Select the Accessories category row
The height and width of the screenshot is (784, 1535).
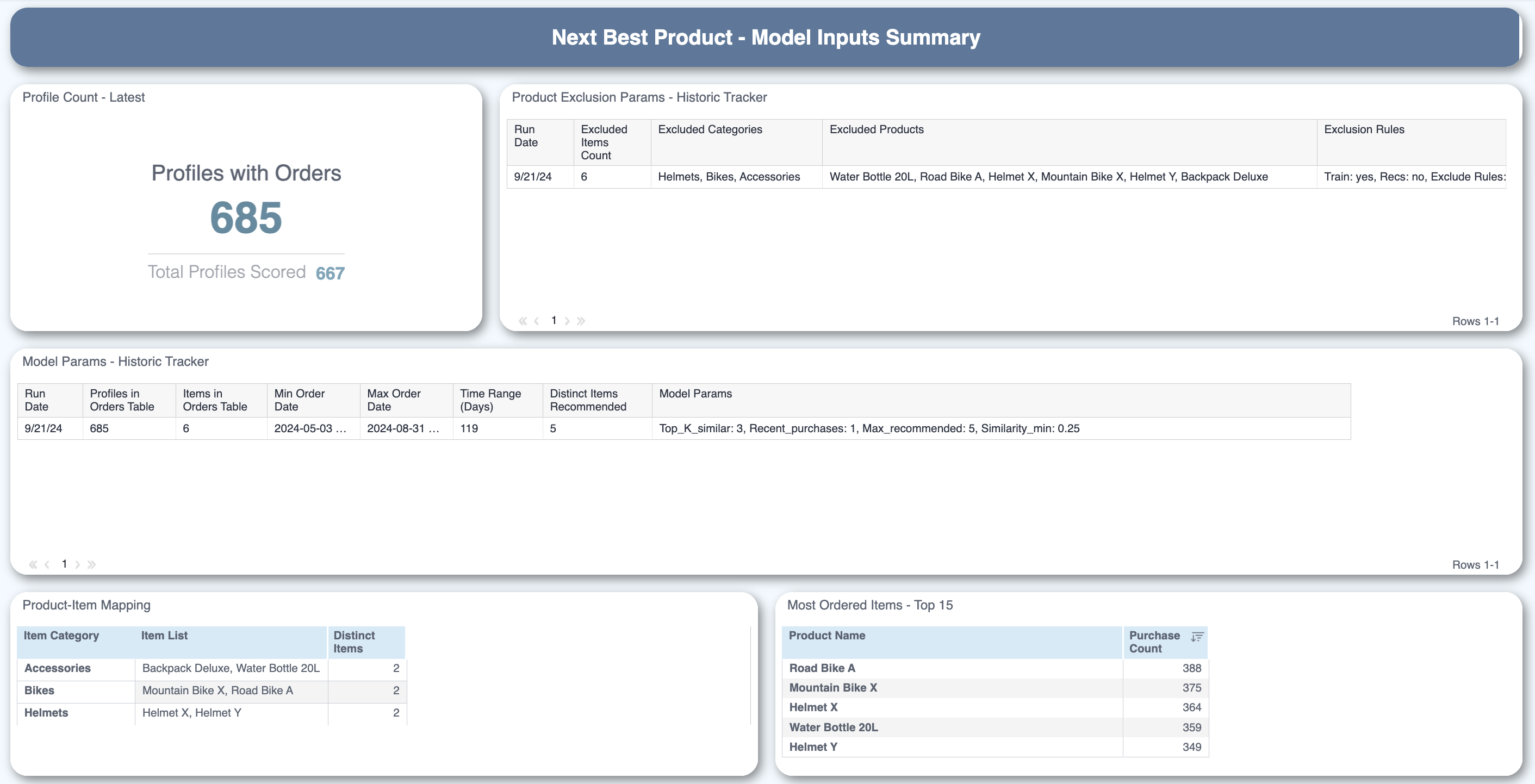57,668
